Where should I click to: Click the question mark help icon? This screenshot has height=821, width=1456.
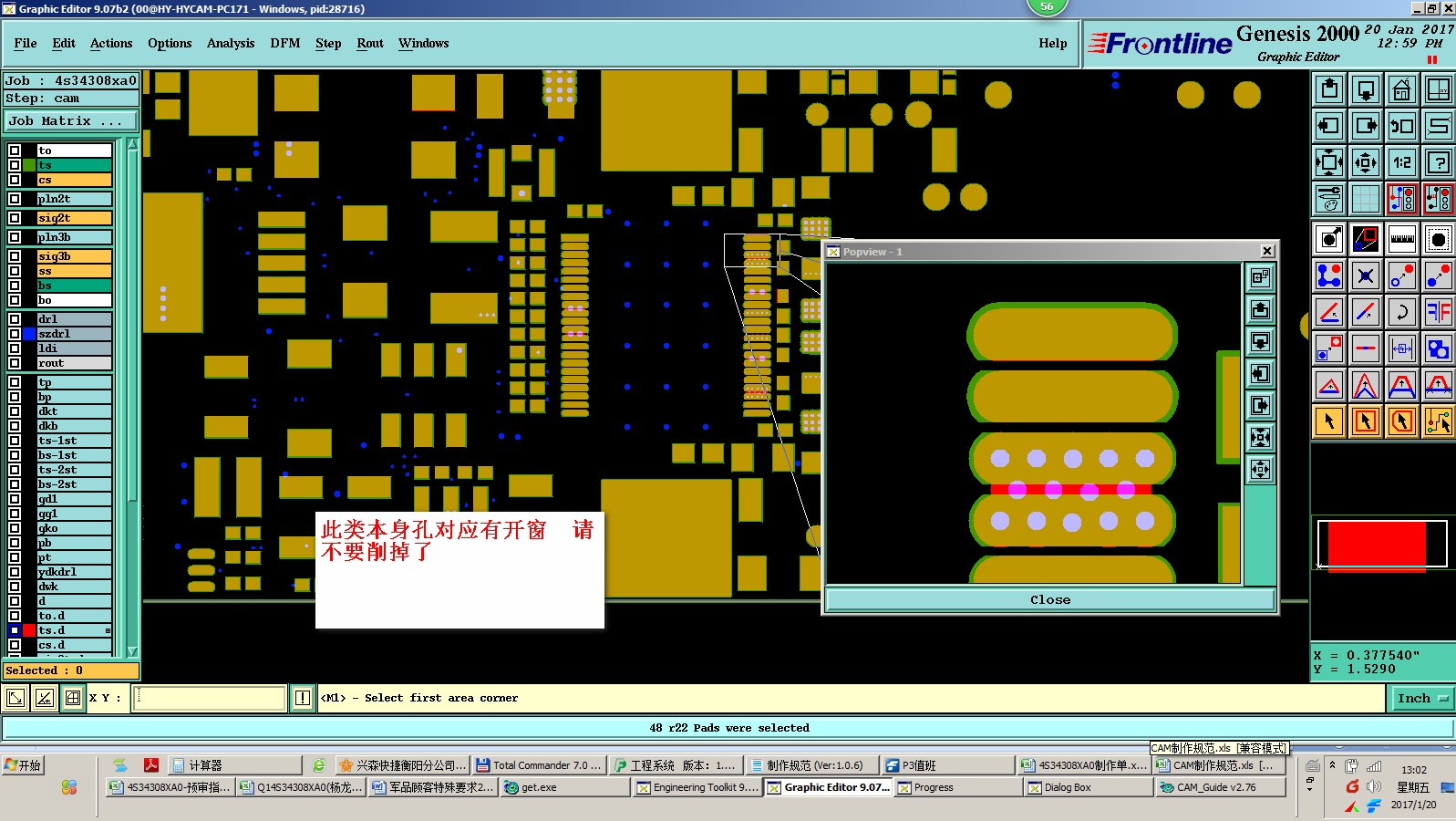1439,162
